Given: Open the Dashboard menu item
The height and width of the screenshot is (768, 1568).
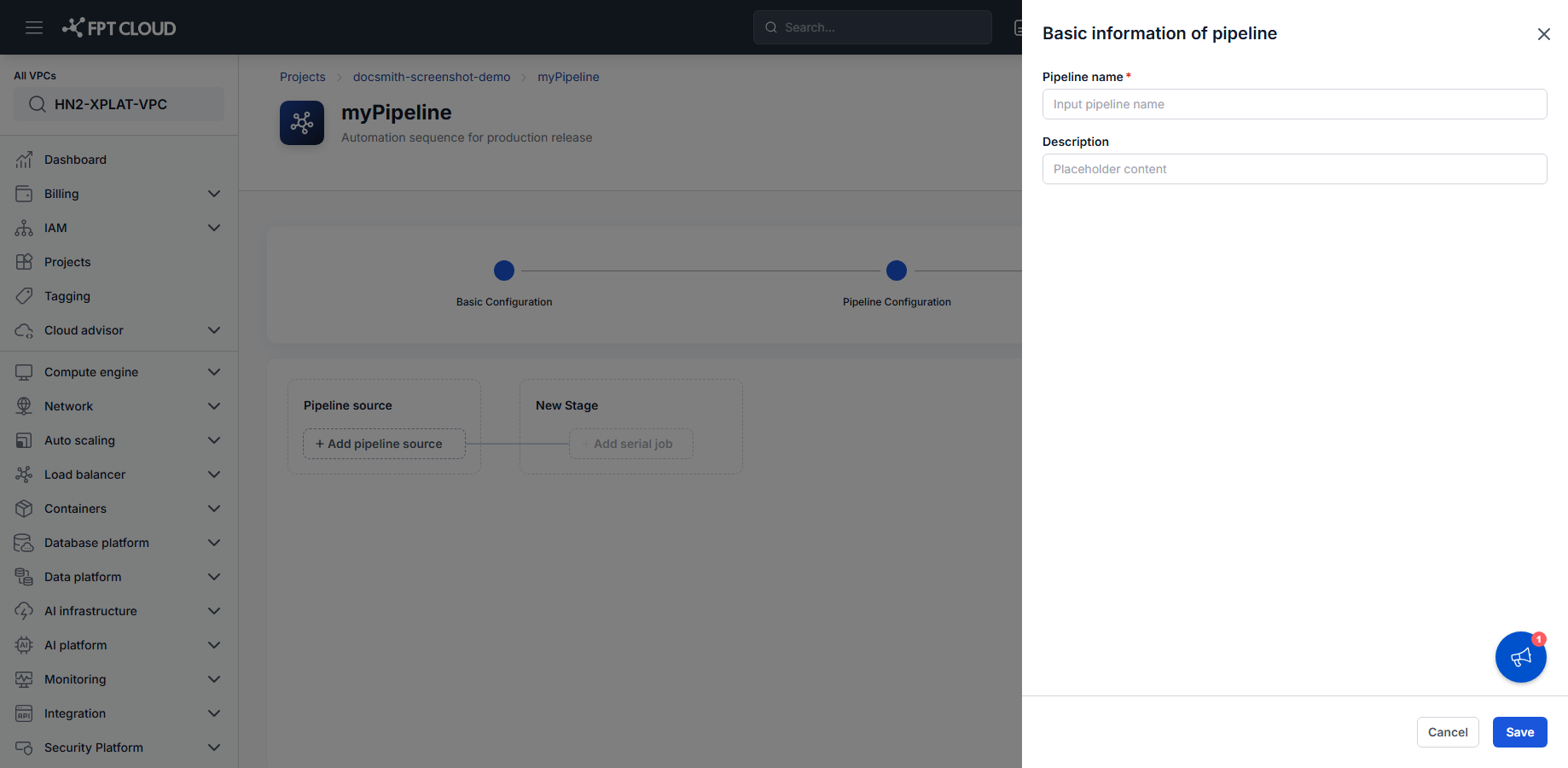Looking at the screenshot, I should pos(119,160).
